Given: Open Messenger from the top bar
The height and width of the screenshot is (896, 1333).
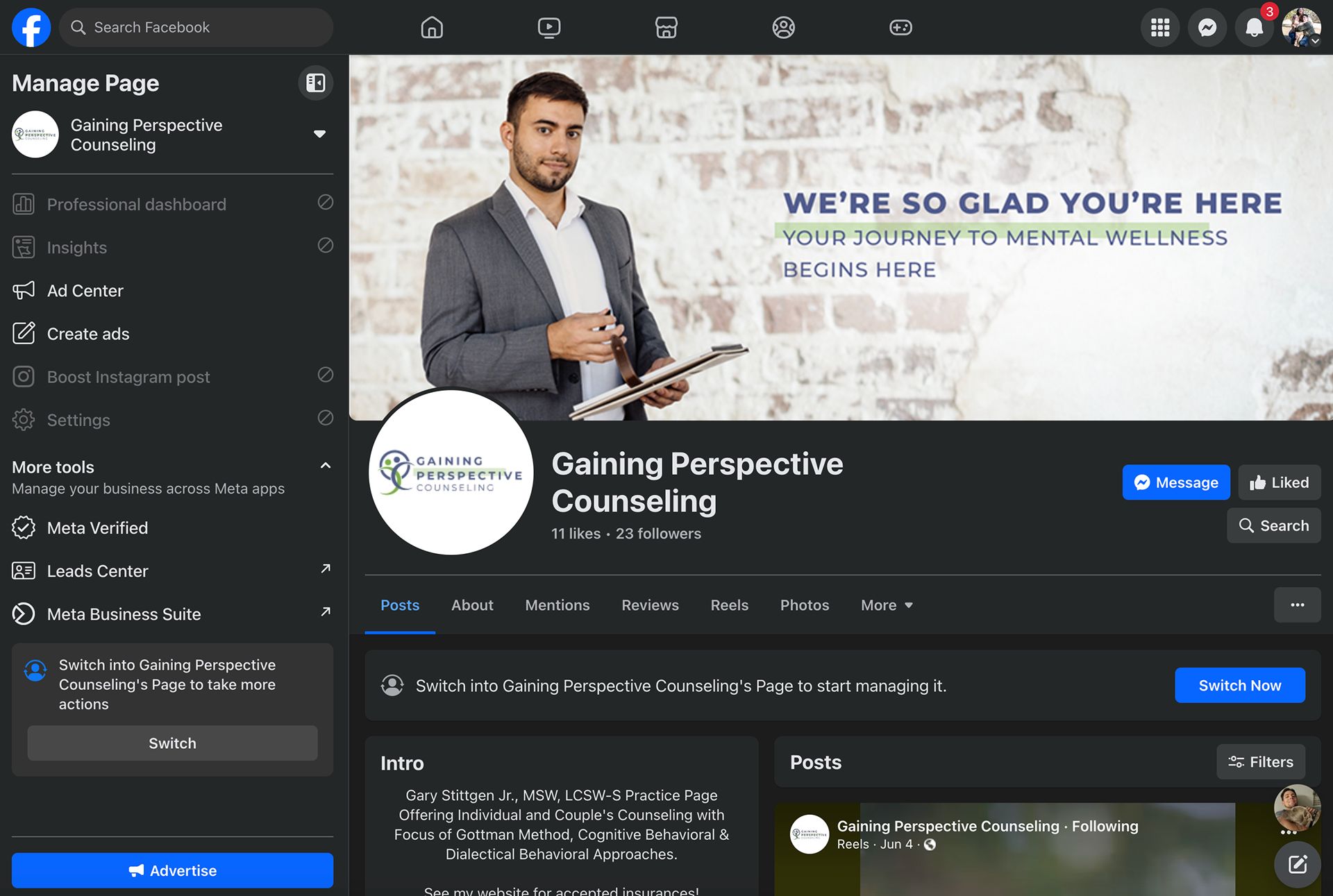Looking at the screenshot, I should tap(1207, 28).
